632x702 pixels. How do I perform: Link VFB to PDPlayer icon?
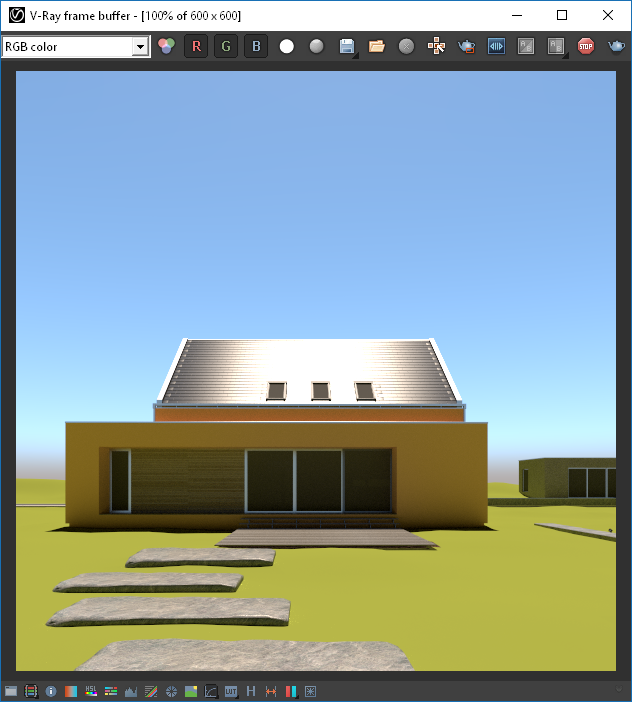click(x=496, y=46)
